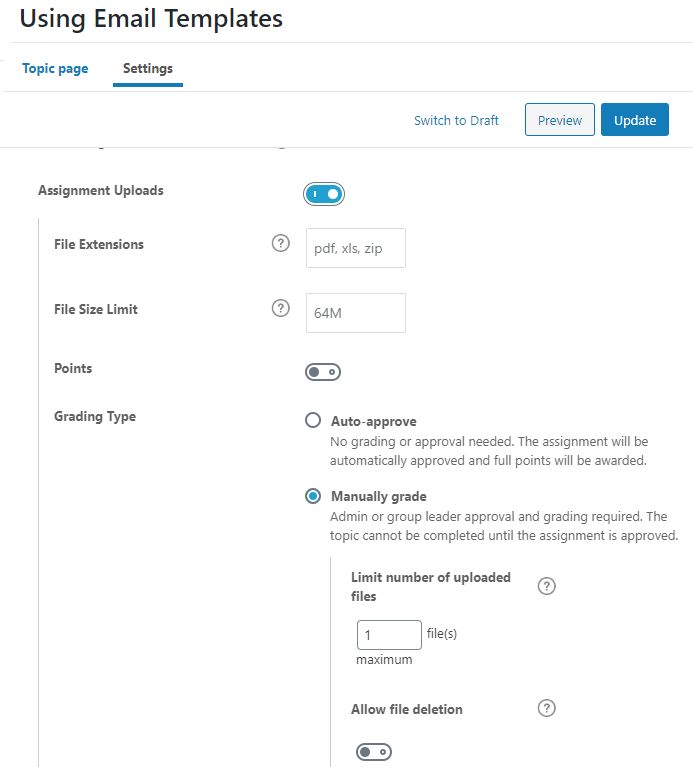693x767 pixels.
Task: Click the blue Update button
Action: (635, 120)
